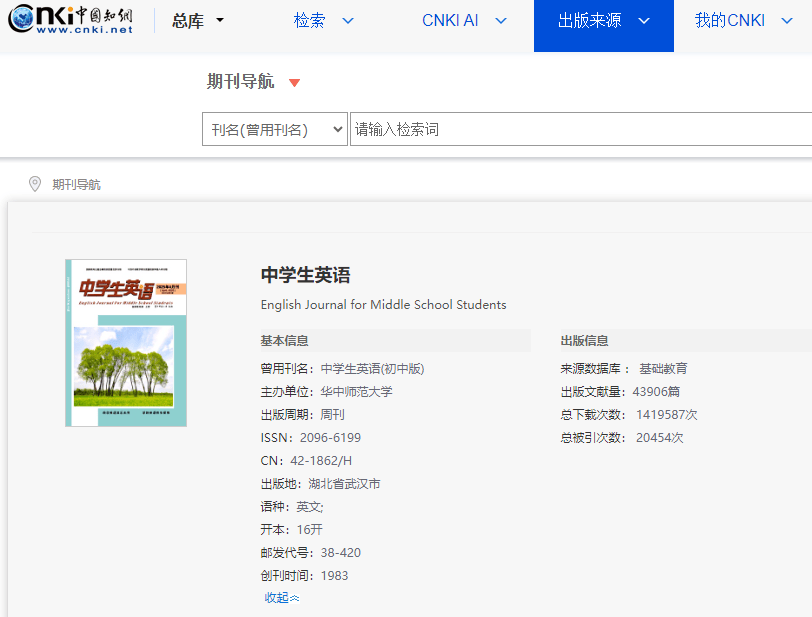Click publication place 湖北省武汉市
The width and height of the screenshot is (812, 617).
pos(344,484)
